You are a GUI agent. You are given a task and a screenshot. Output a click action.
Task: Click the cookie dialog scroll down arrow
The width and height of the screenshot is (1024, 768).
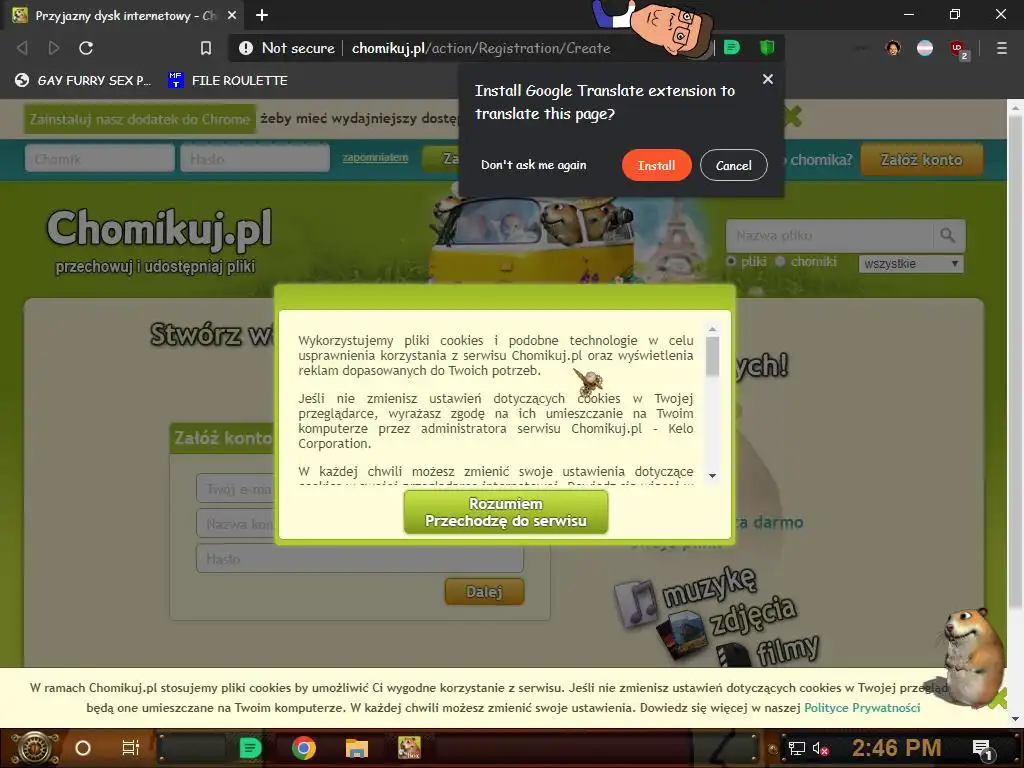712,476
